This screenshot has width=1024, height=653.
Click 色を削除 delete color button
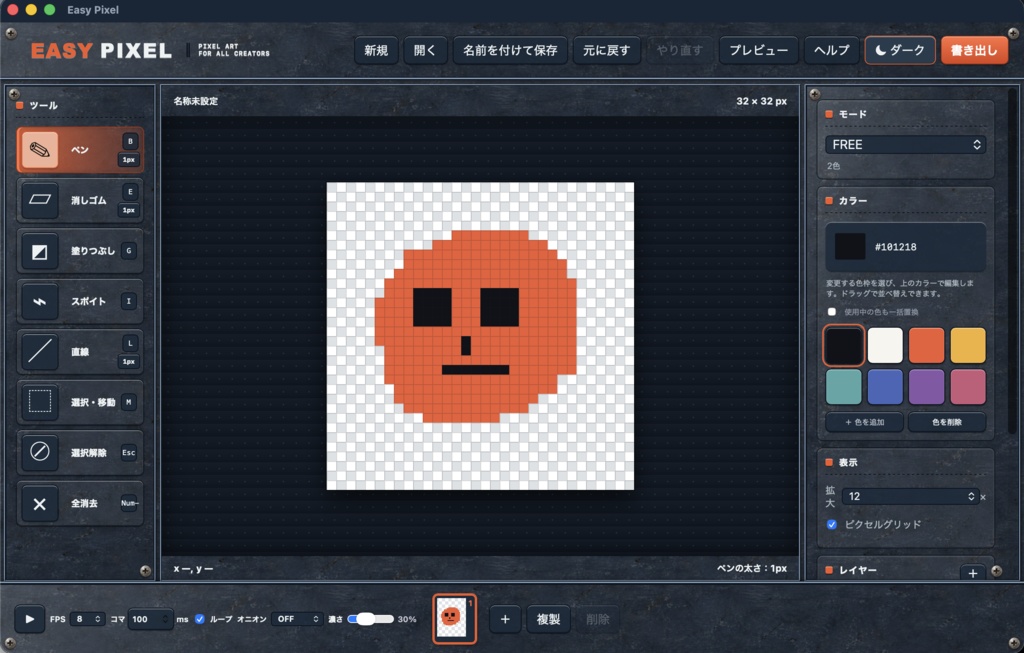click(x=947, y=422)
